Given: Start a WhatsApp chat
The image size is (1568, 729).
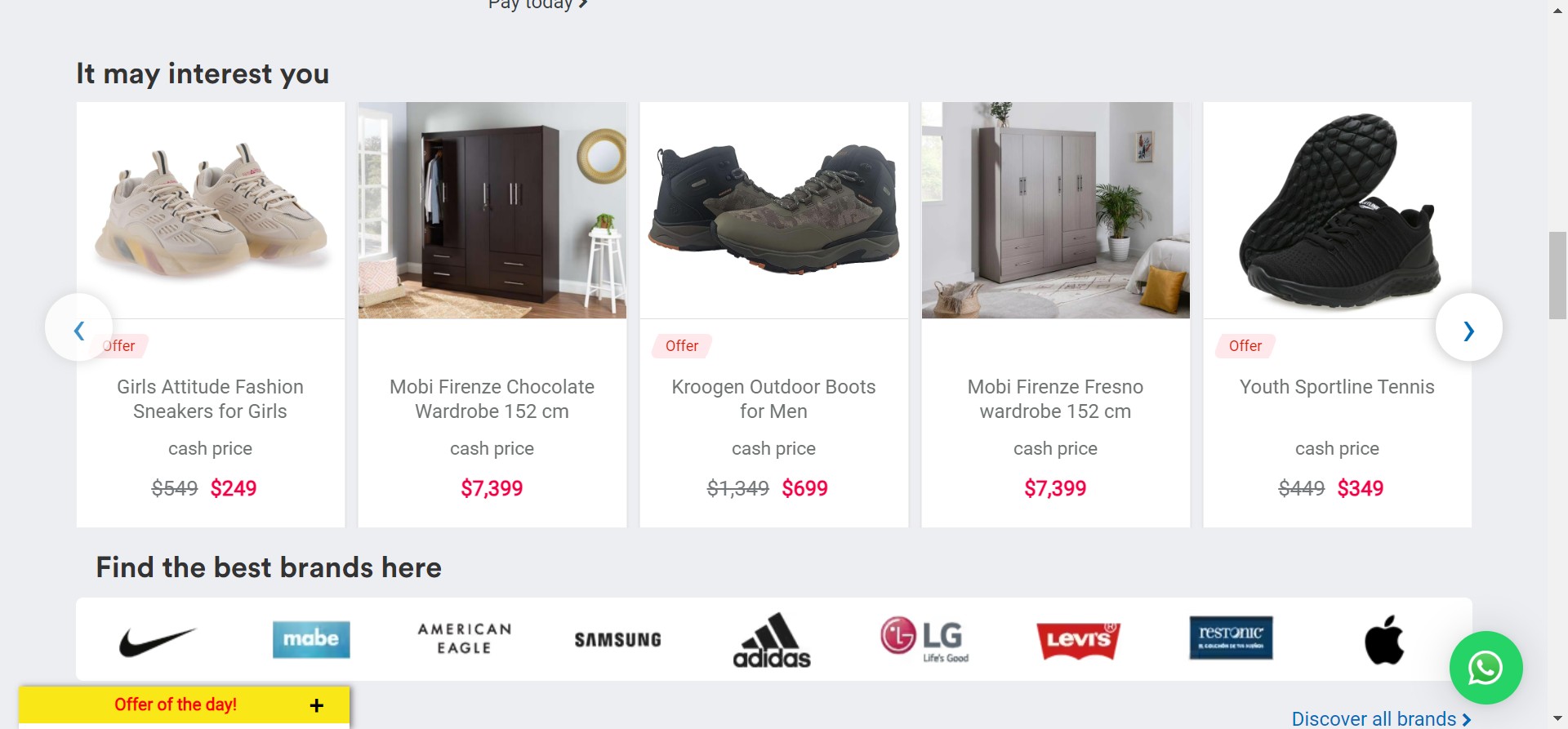Looking at the screenshot, I should coord(1486,668).
